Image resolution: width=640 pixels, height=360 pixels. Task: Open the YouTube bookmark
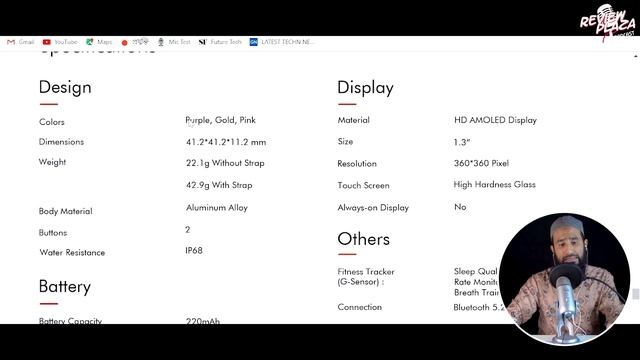coord(60,42)
